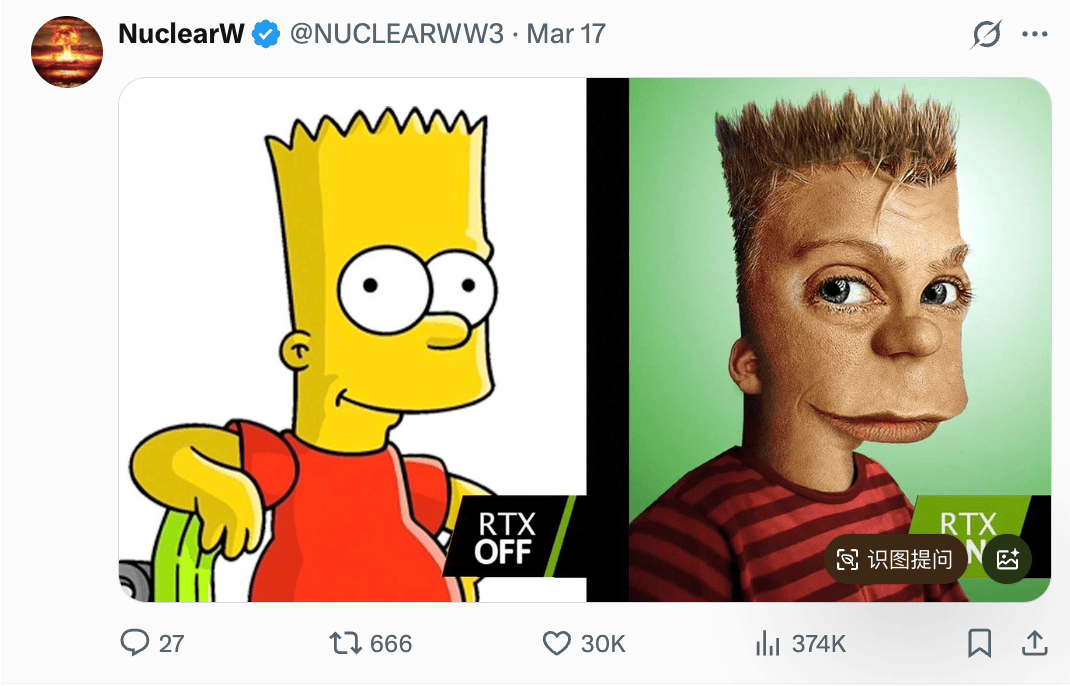Click the Grok explain-post icon
Image resolution: width=1070 pixels, height=686 pixels.
(x=986, y=35)
